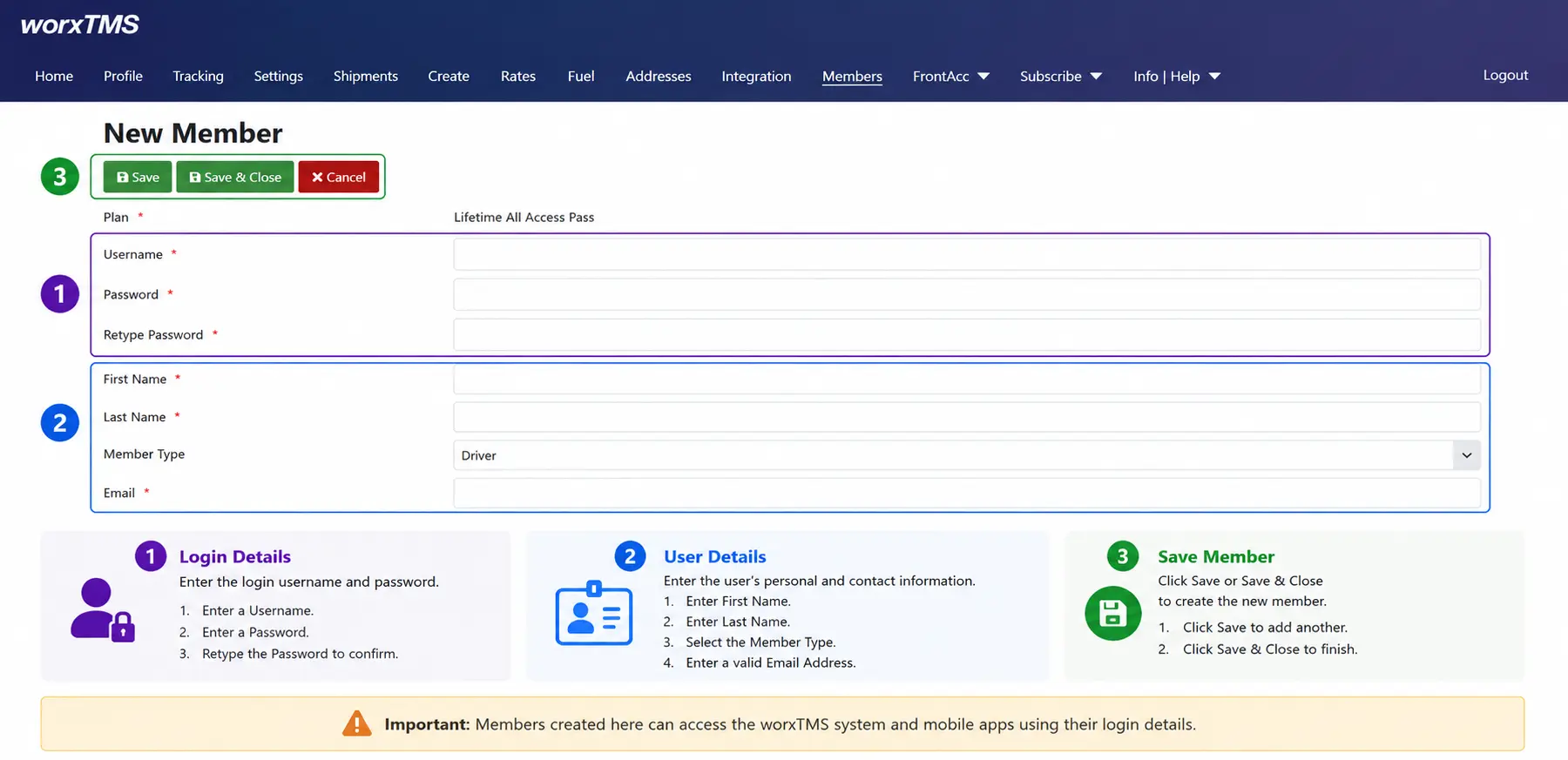Click the 'User Details' heading
The height and width of the screenshot is (760, 1568).
tap(715, 556)
